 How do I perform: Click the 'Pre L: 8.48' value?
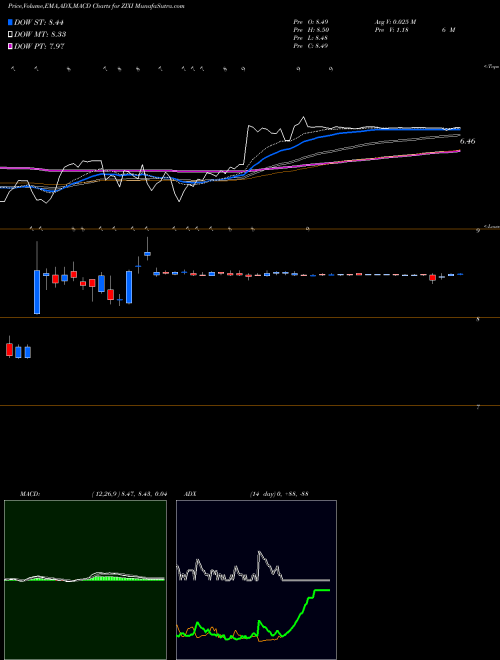(311, 38)
